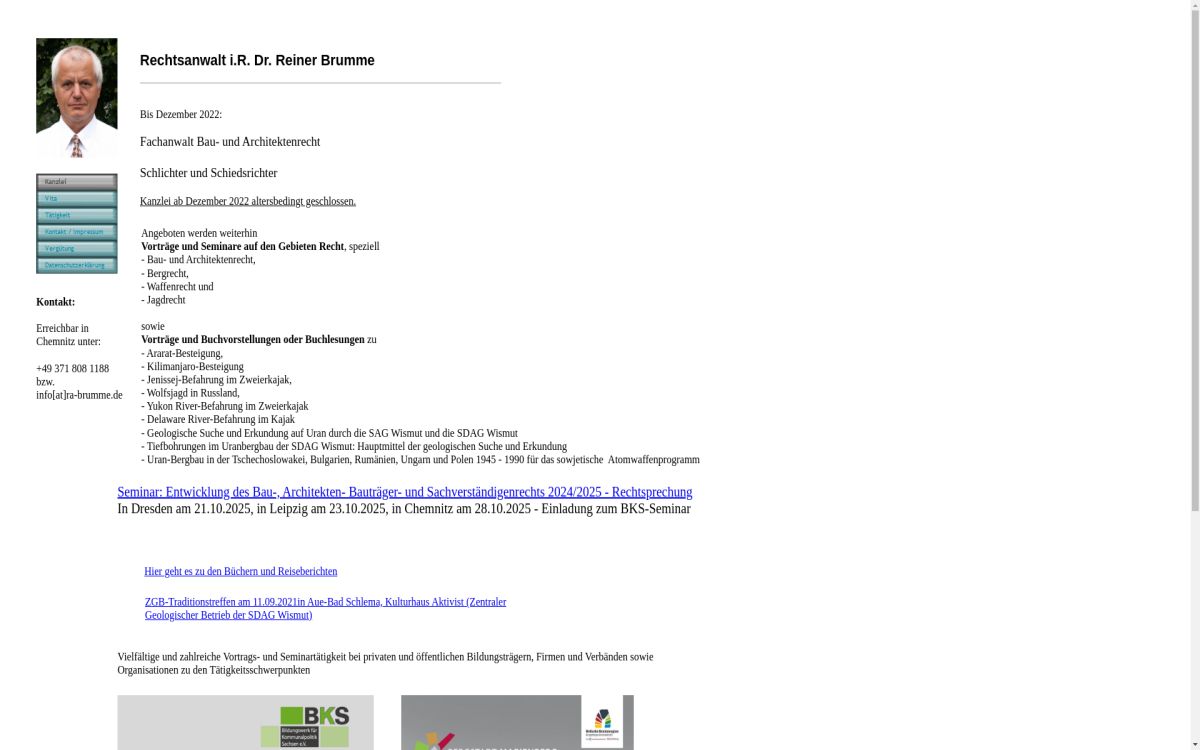1200x750 pixels.
Task: Open the Seminar Bau- und Architektenrecht link
Action: 404,492
